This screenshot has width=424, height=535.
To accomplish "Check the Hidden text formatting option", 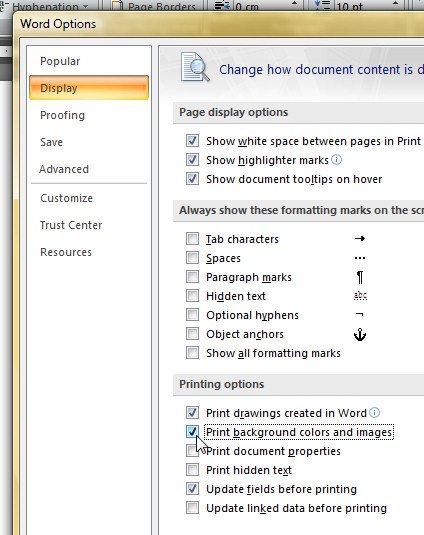I will (192, 296).
